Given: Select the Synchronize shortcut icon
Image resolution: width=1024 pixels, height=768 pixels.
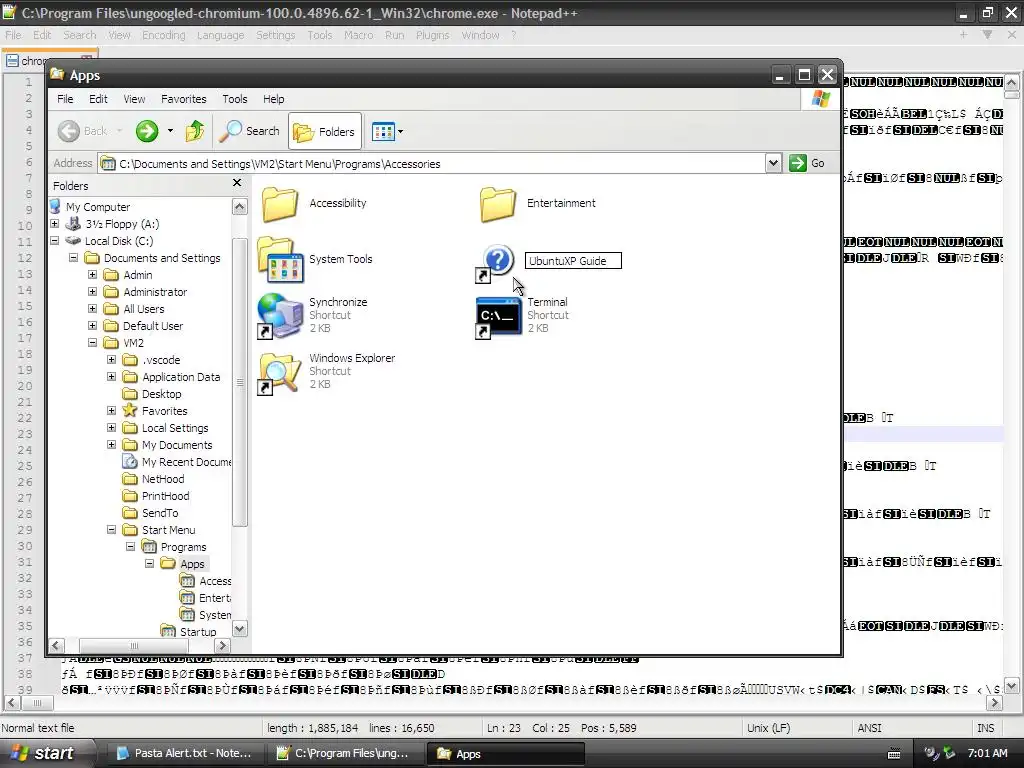Looking at the screenshot, I should [280, 315].
